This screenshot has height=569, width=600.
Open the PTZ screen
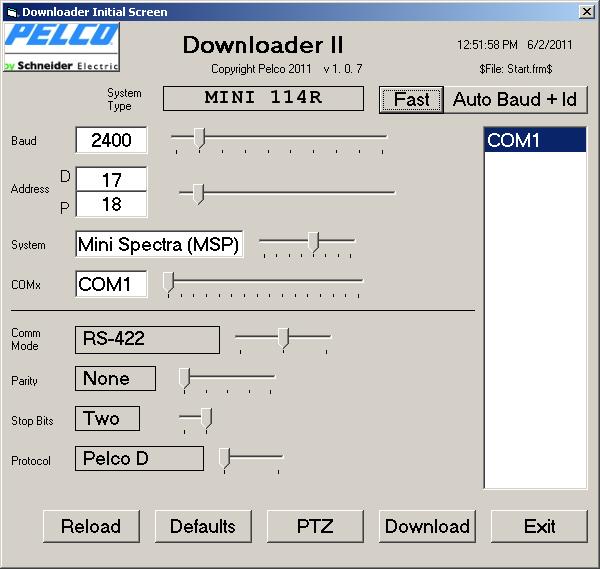315,526
